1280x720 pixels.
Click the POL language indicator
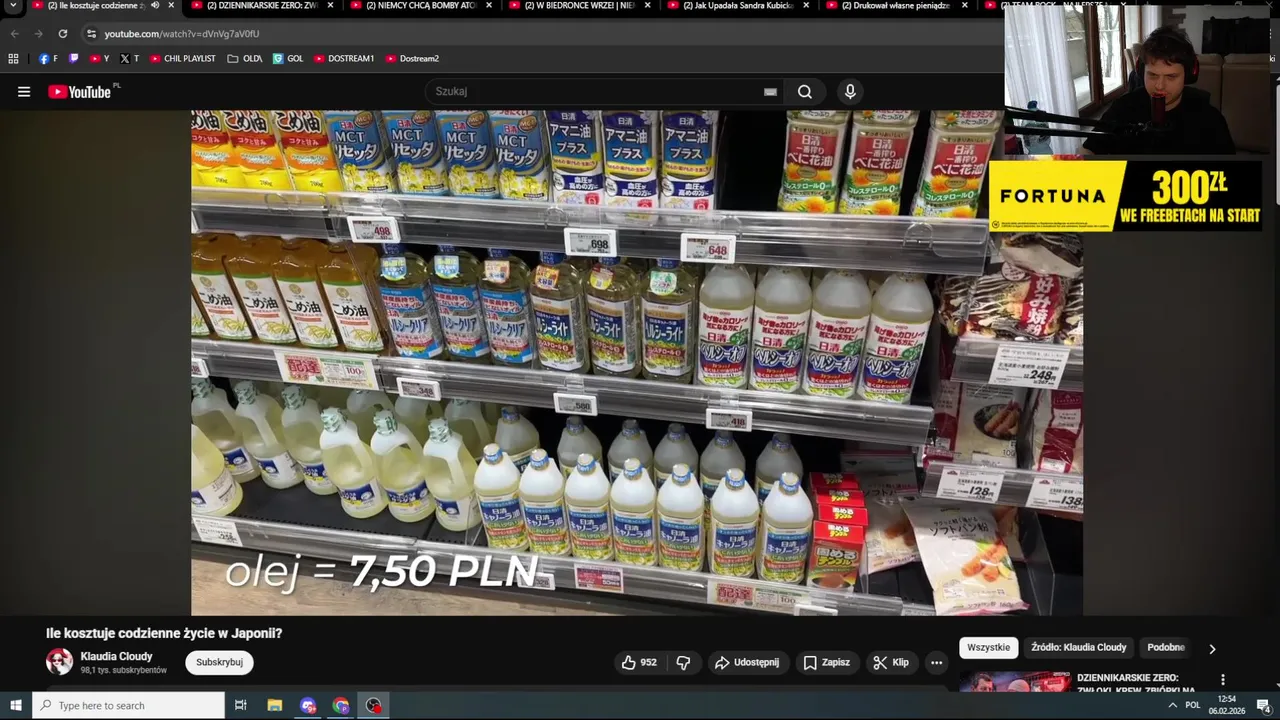click(1192, 706)
